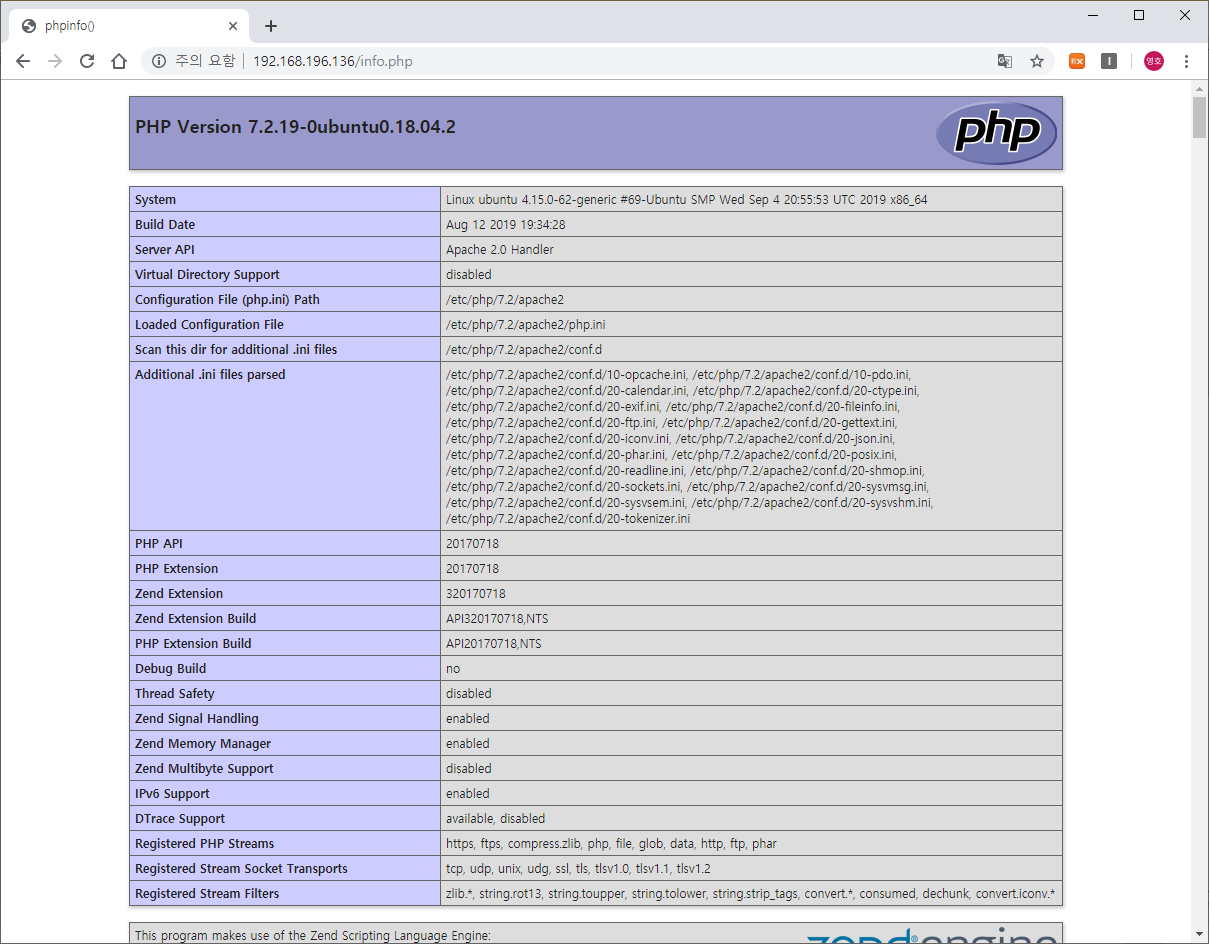Click the Zend Memory Manager label
This screenshot has height=944, width=1209.
(203, 744)
